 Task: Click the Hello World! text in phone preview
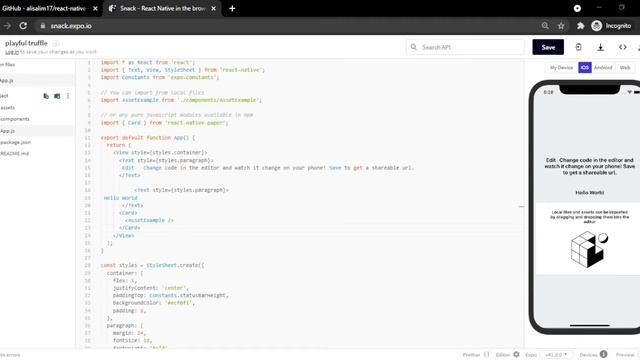589,192
